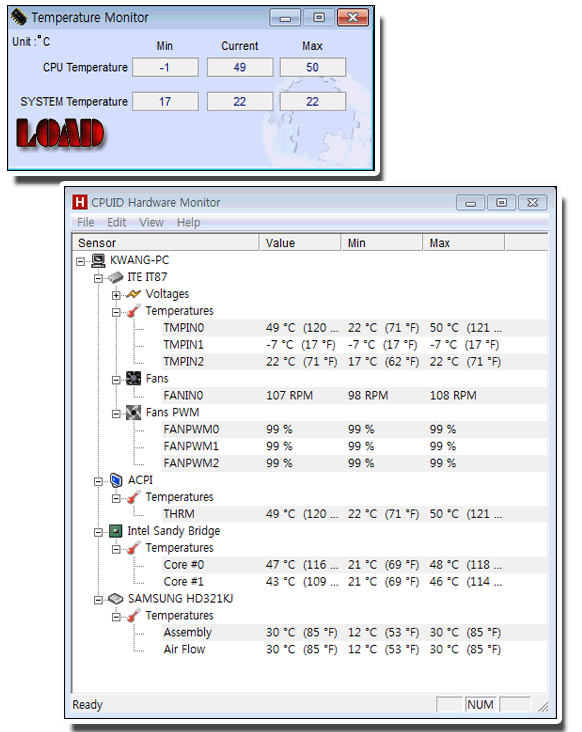582x732 pixels.
Task: Click the Sensor column header
Action: tap(166, 243)
